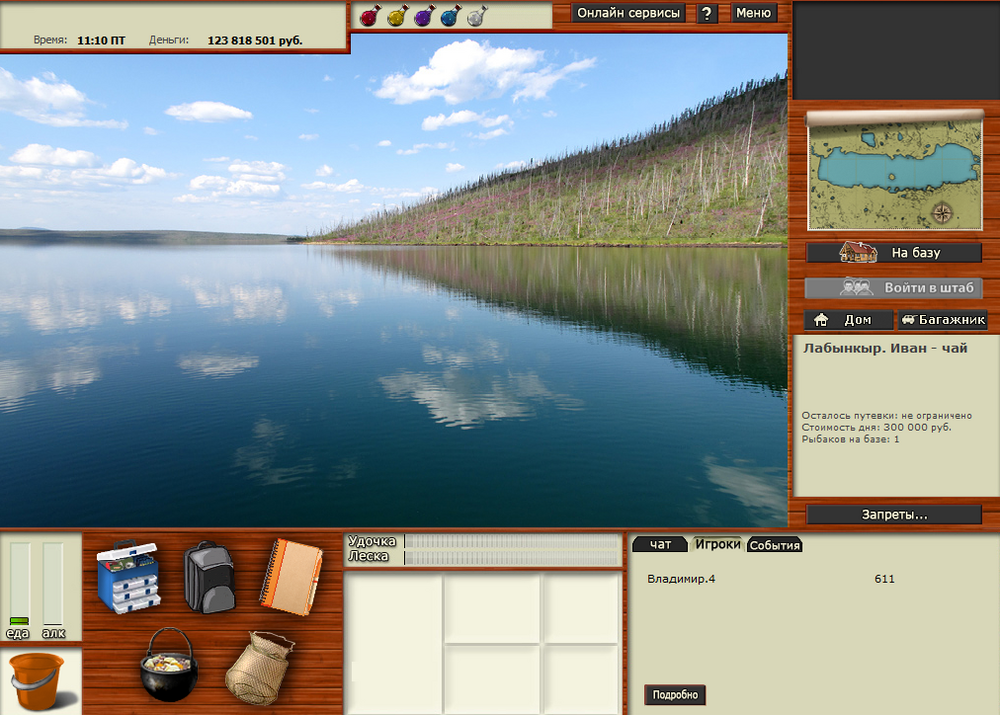Click the orange bait bucket

coord(39,681)
